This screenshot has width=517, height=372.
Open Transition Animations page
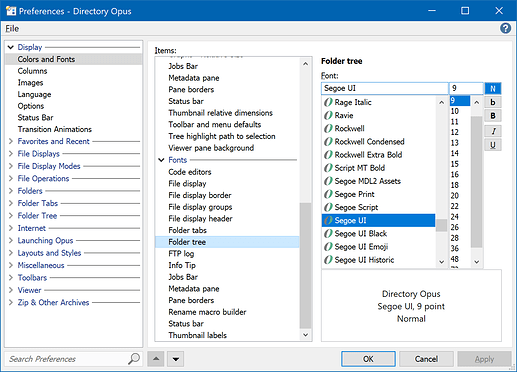pyautogui.click(x=55, y=129)
